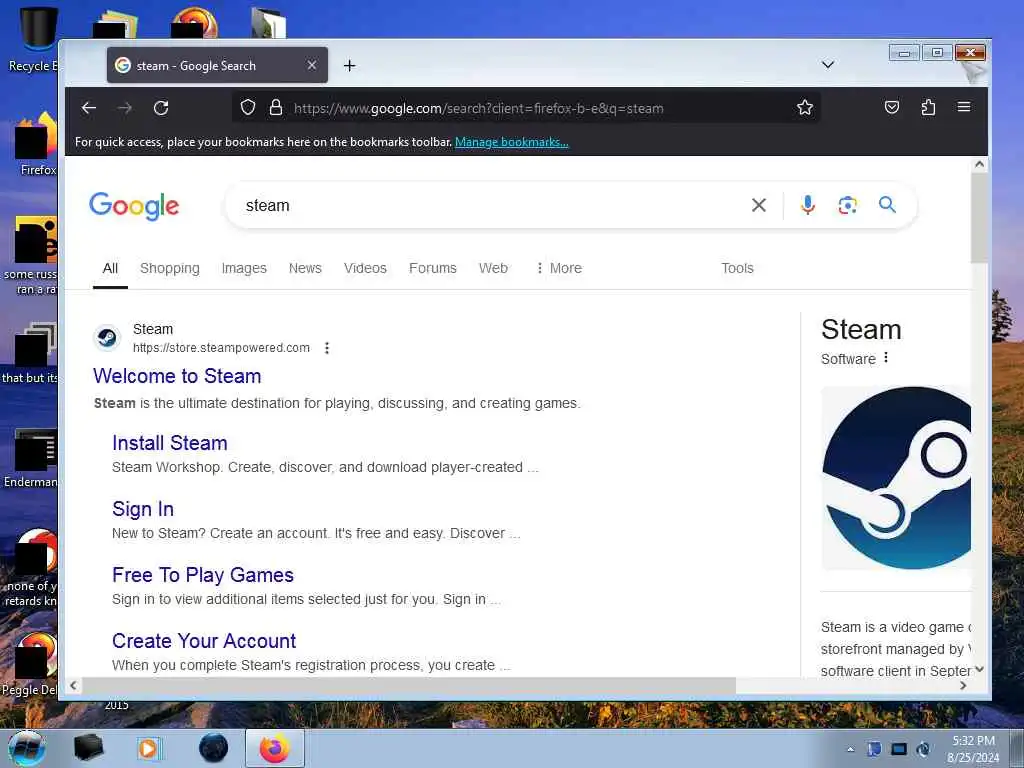Open the 'Create Your Account' sitelink

(x=204, y=641)
